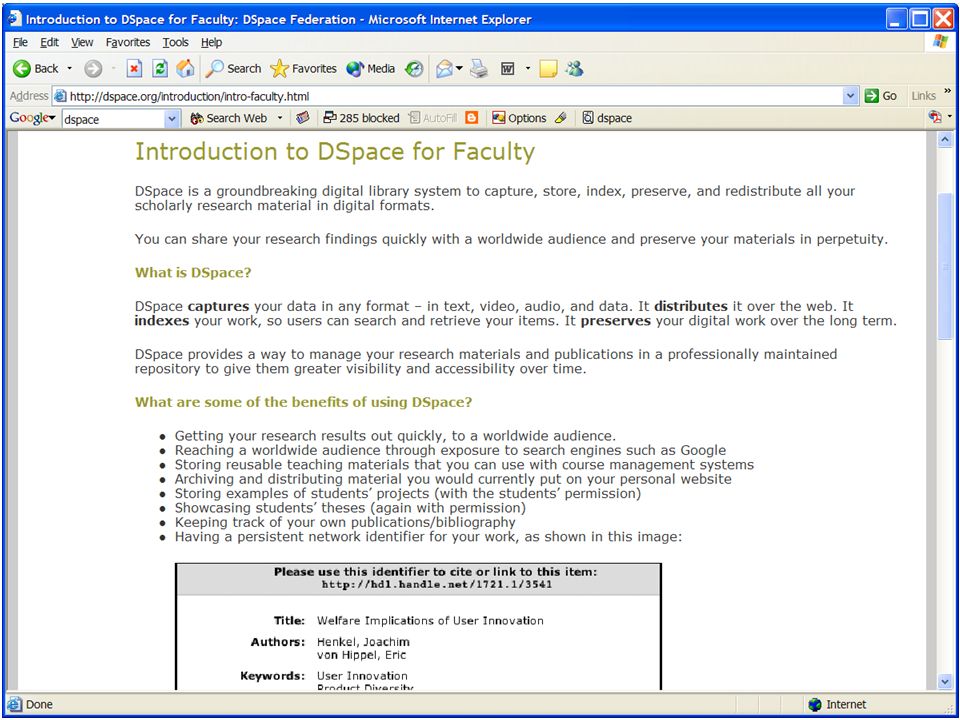This screenshot has height=720, width=960.
Task: Print the page using the printer icon
Action: click(479, 69)
